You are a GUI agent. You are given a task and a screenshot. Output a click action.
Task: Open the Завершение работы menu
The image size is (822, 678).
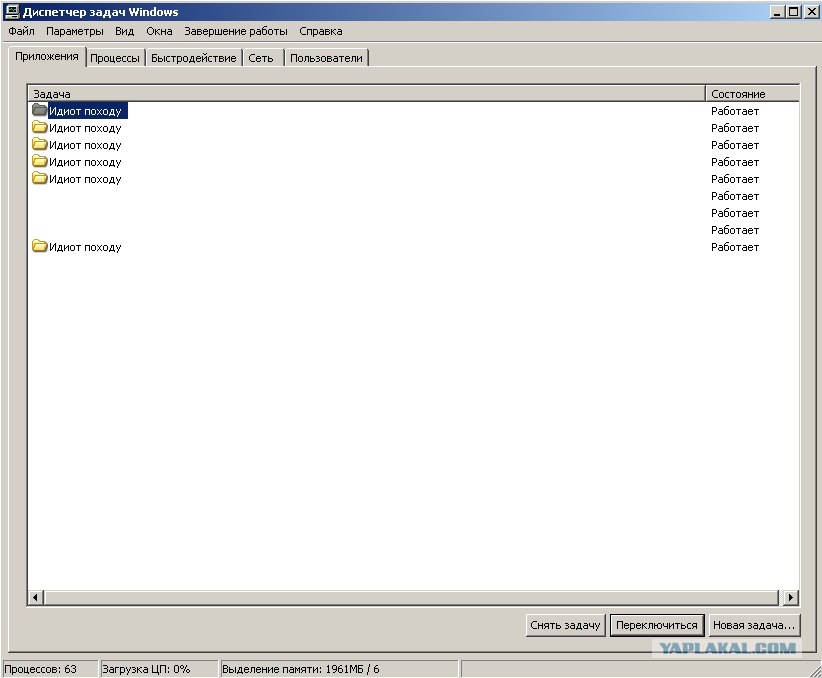pos(235,31)
